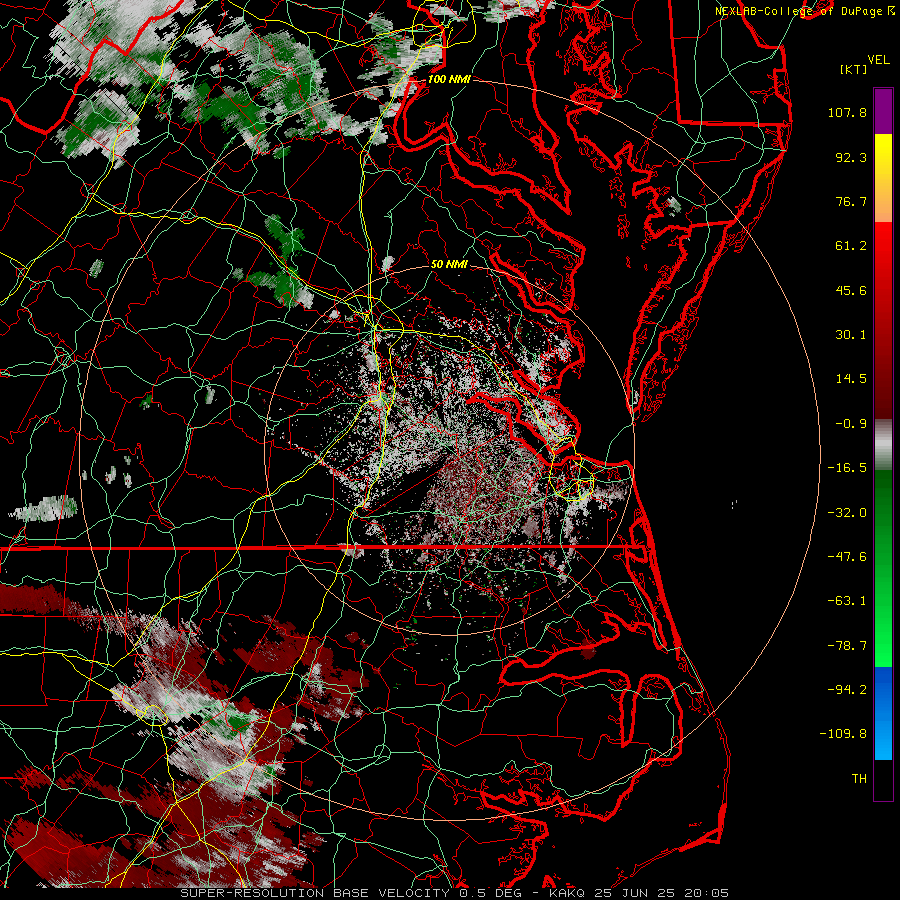This screenshot has width=900, height=900.
Task: Click the blue segment of the velocity color bar
Action: pos(883,713)
